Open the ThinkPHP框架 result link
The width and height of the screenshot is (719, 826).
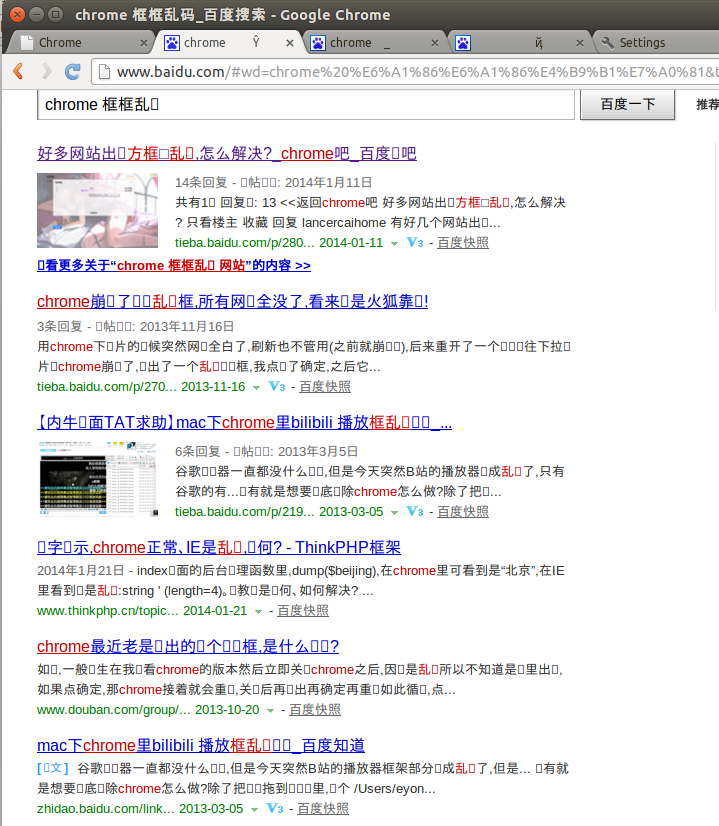219,547
